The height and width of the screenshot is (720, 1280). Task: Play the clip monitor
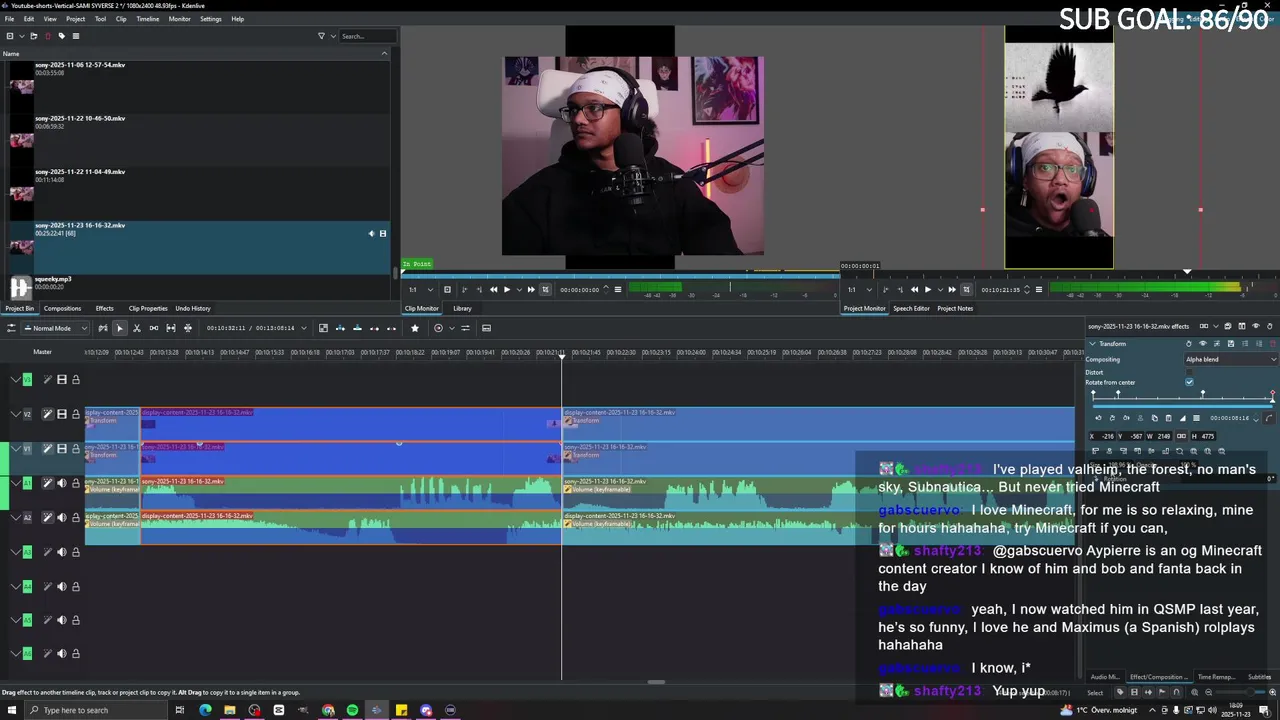(506, 290)
